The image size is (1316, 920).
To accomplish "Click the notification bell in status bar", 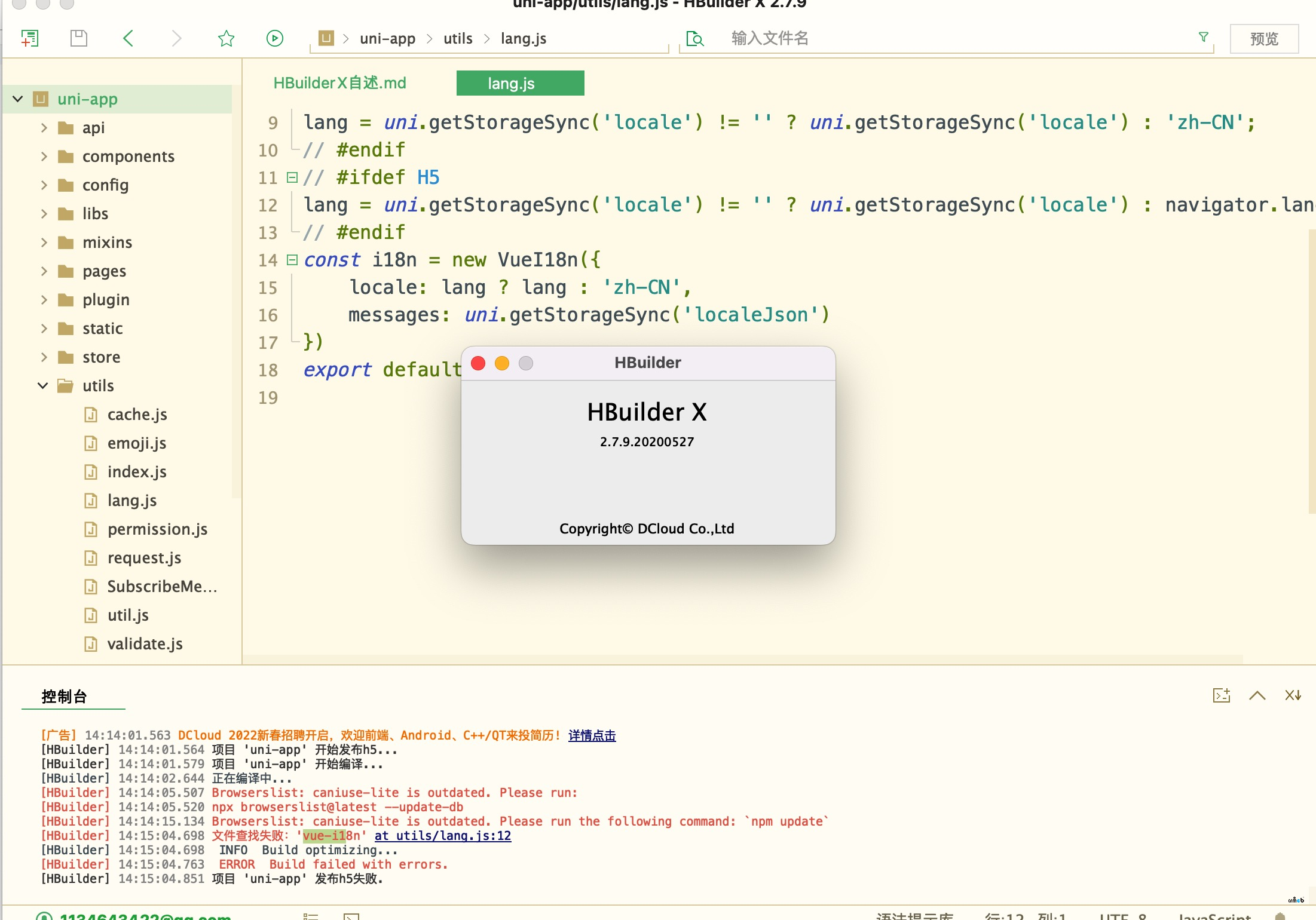I will [x=1280, y=916].
